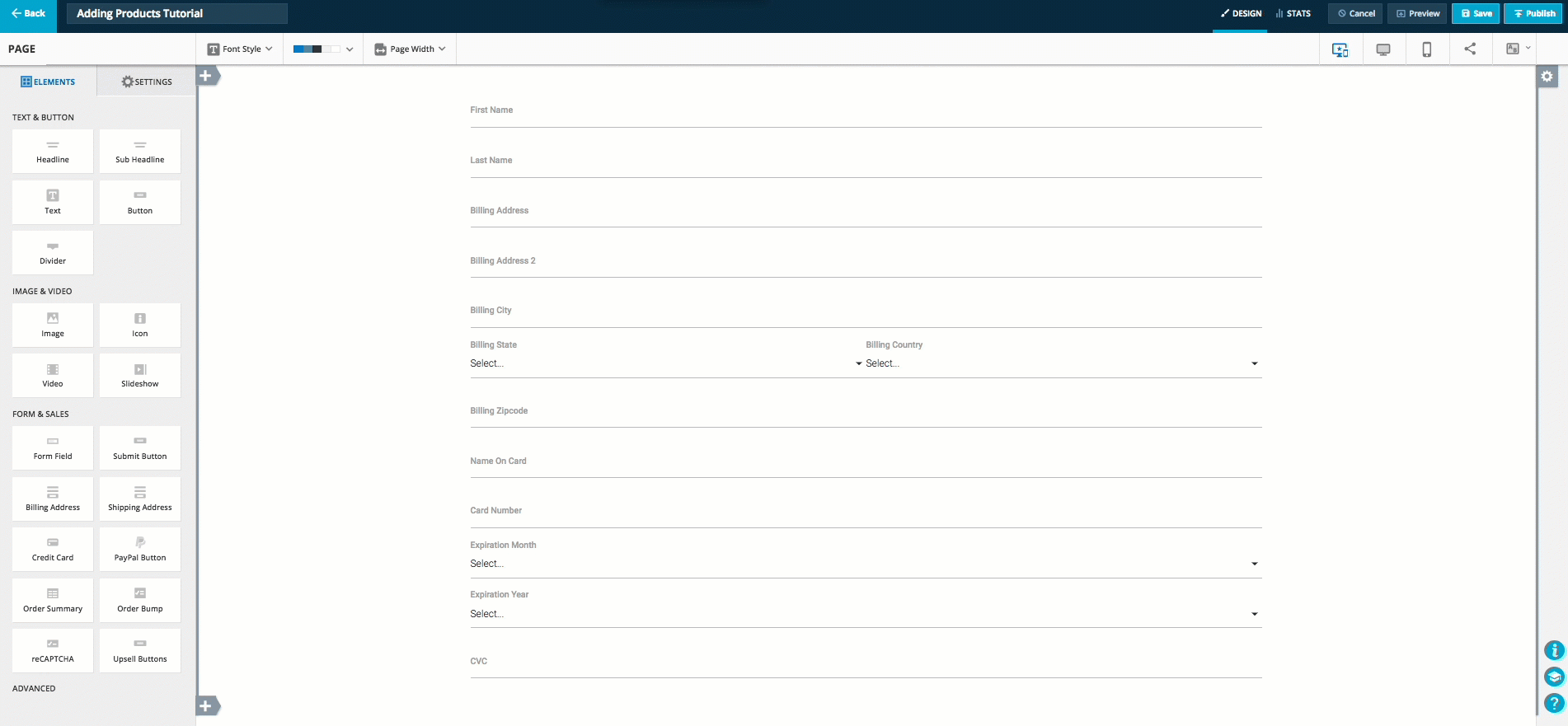This screenshot has width=1568, height=726.
Task: Open the Expiration Year select
Action: (865, 614)
